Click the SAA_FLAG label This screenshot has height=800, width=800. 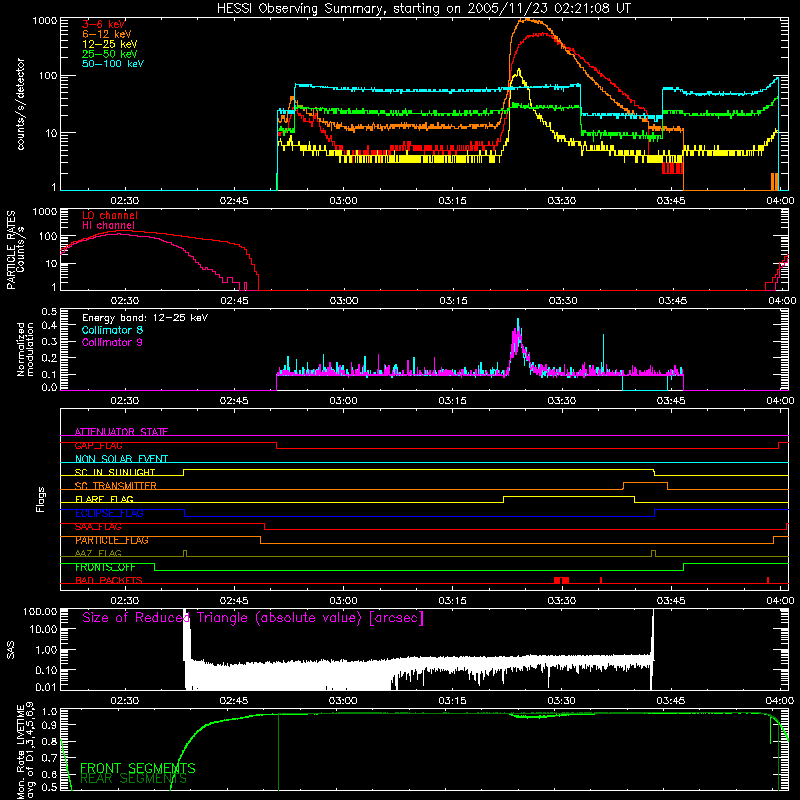[98, 527]
